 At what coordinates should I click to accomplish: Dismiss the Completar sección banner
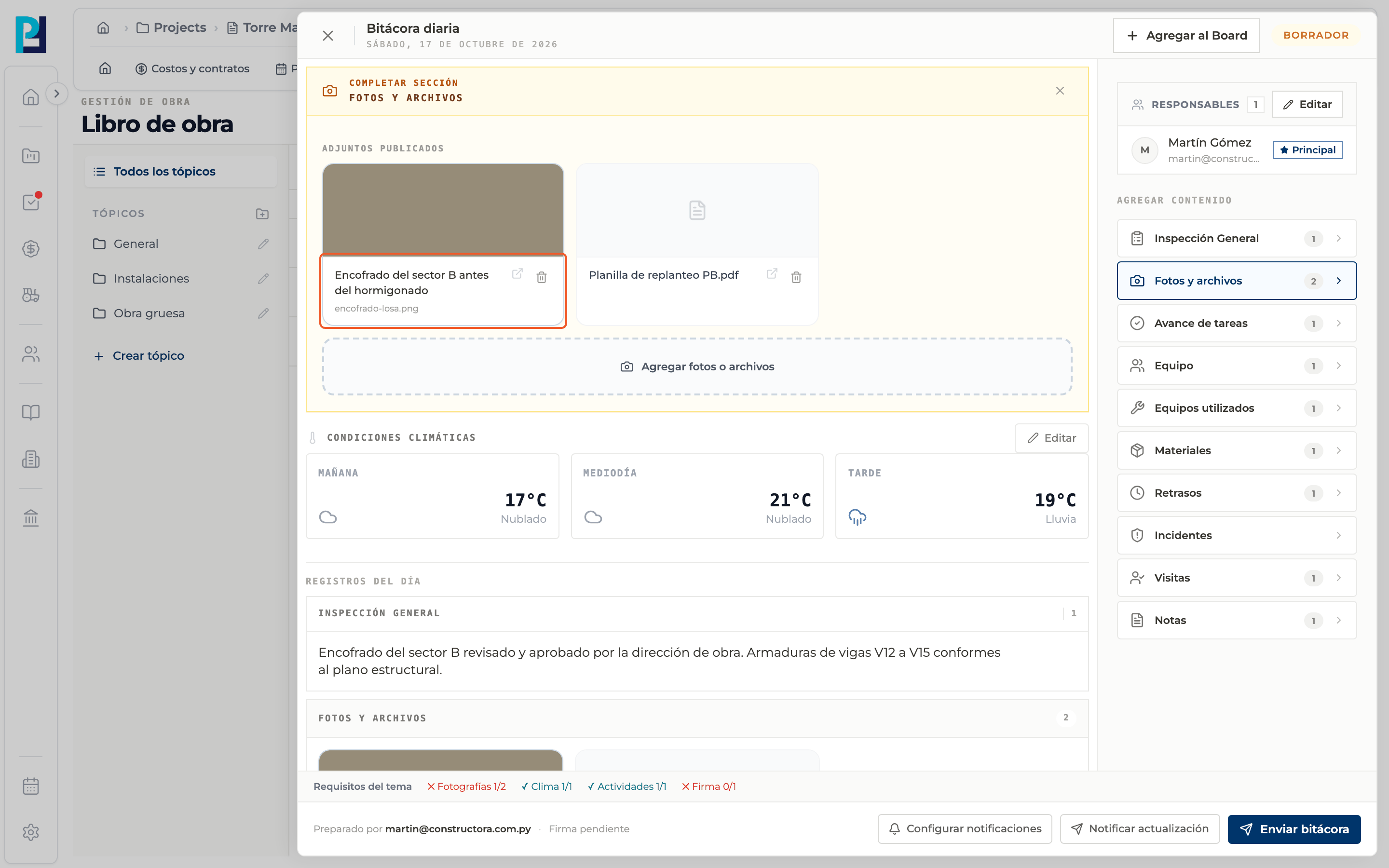tap(1060, 91)
